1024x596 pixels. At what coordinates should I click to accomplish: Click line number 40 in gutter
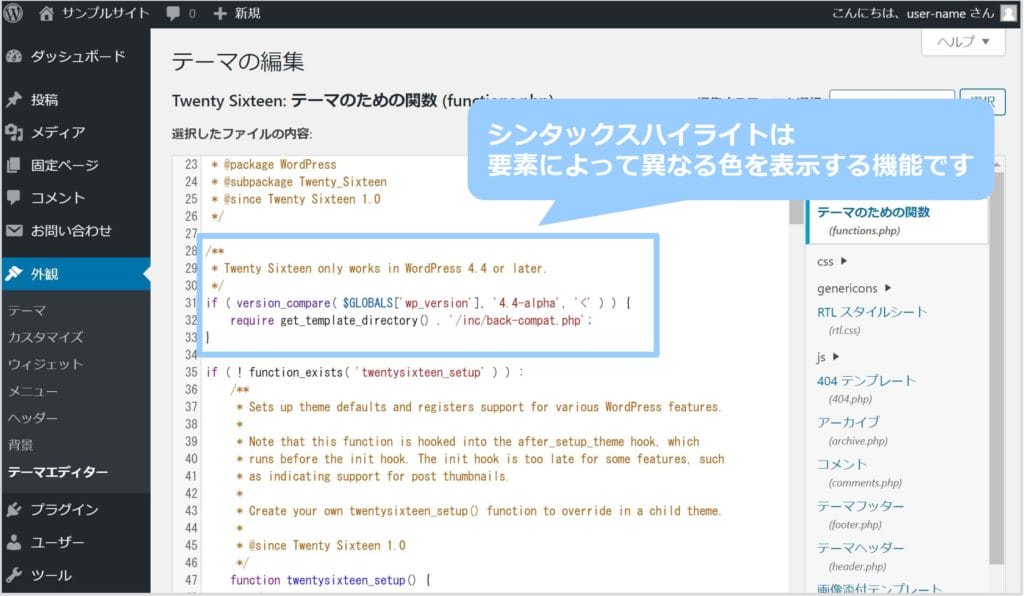pyautogui.click(x=191, y=459)
